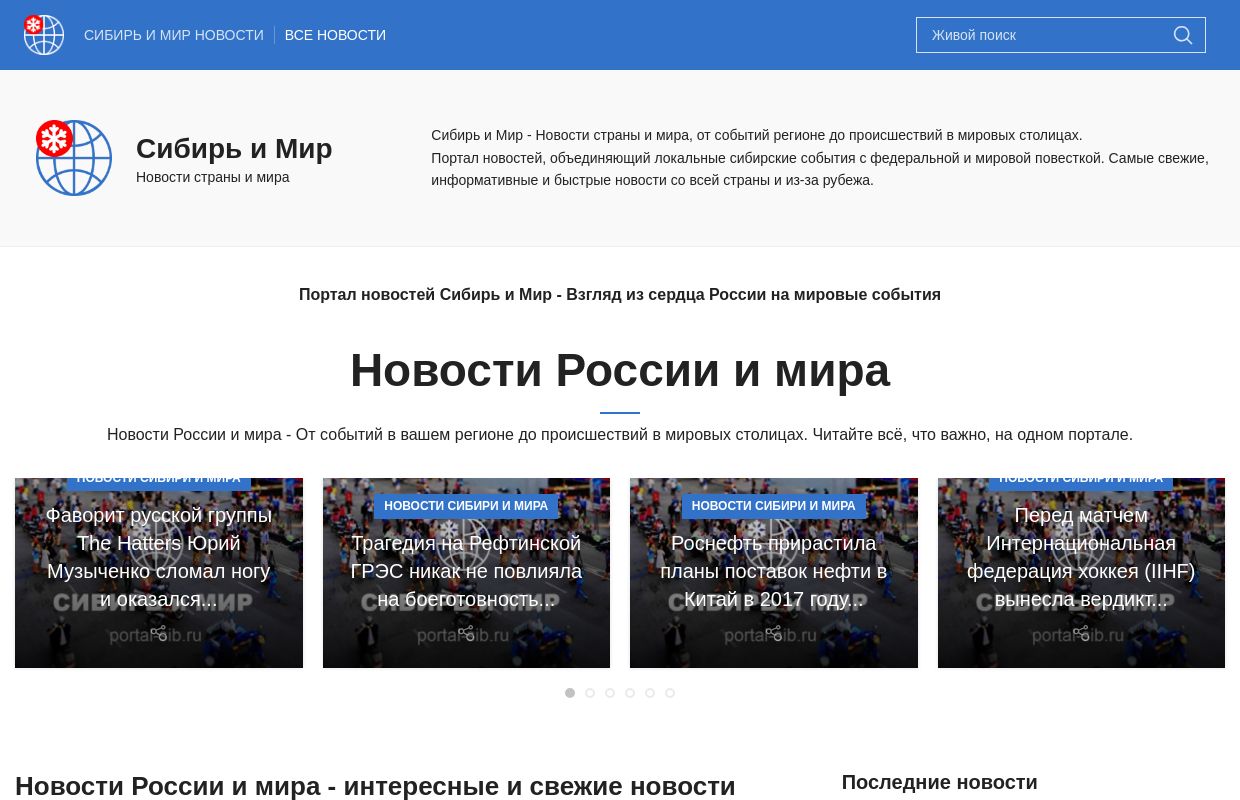This screenshot has width=1240, height=800.
Task: Click the large Сибирь и Мир globe logo
Action: click(73, 158)
